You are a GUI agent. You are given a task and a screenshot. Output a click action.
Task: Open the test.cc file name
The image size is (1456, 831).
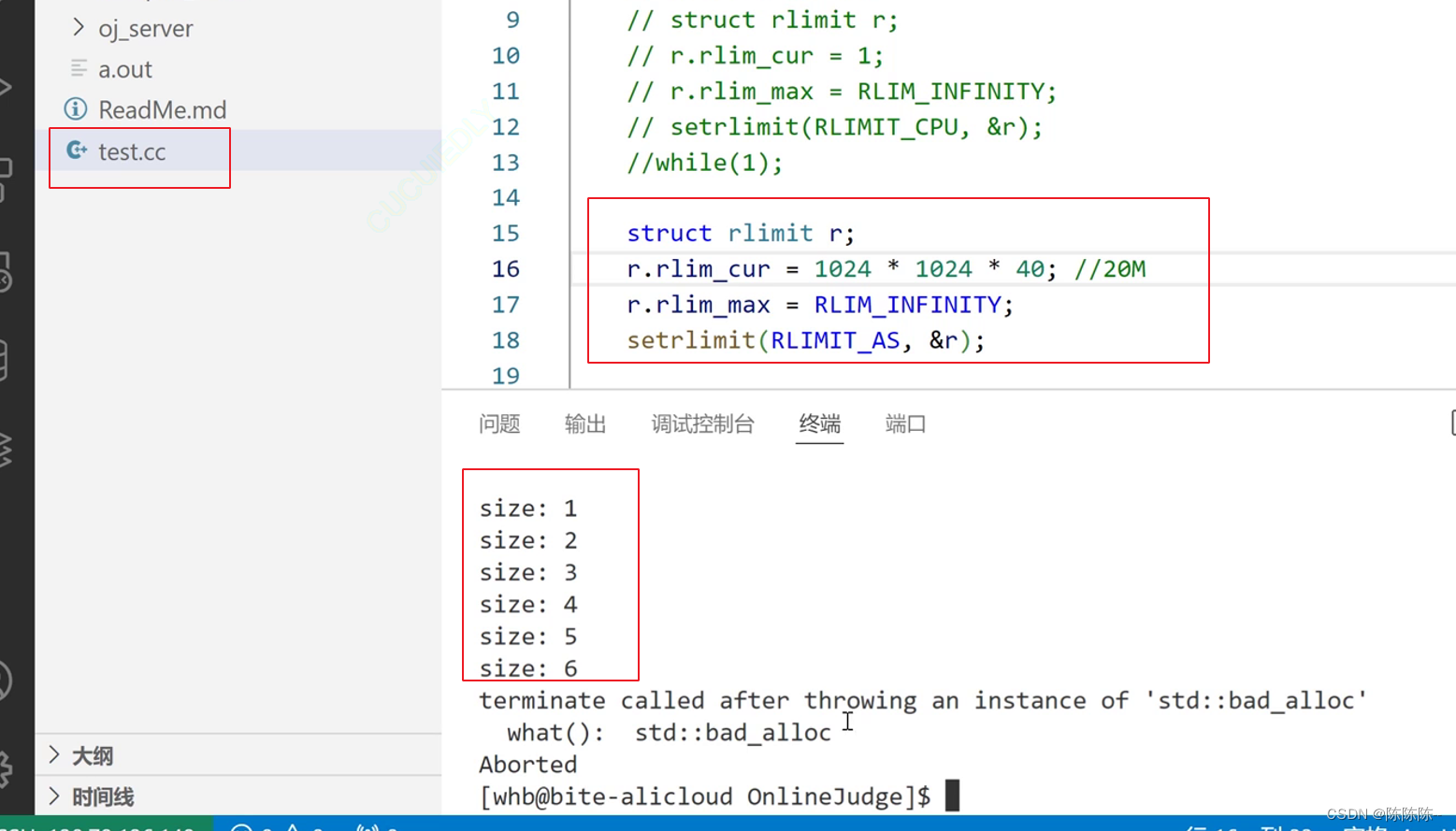coord(132,151)
